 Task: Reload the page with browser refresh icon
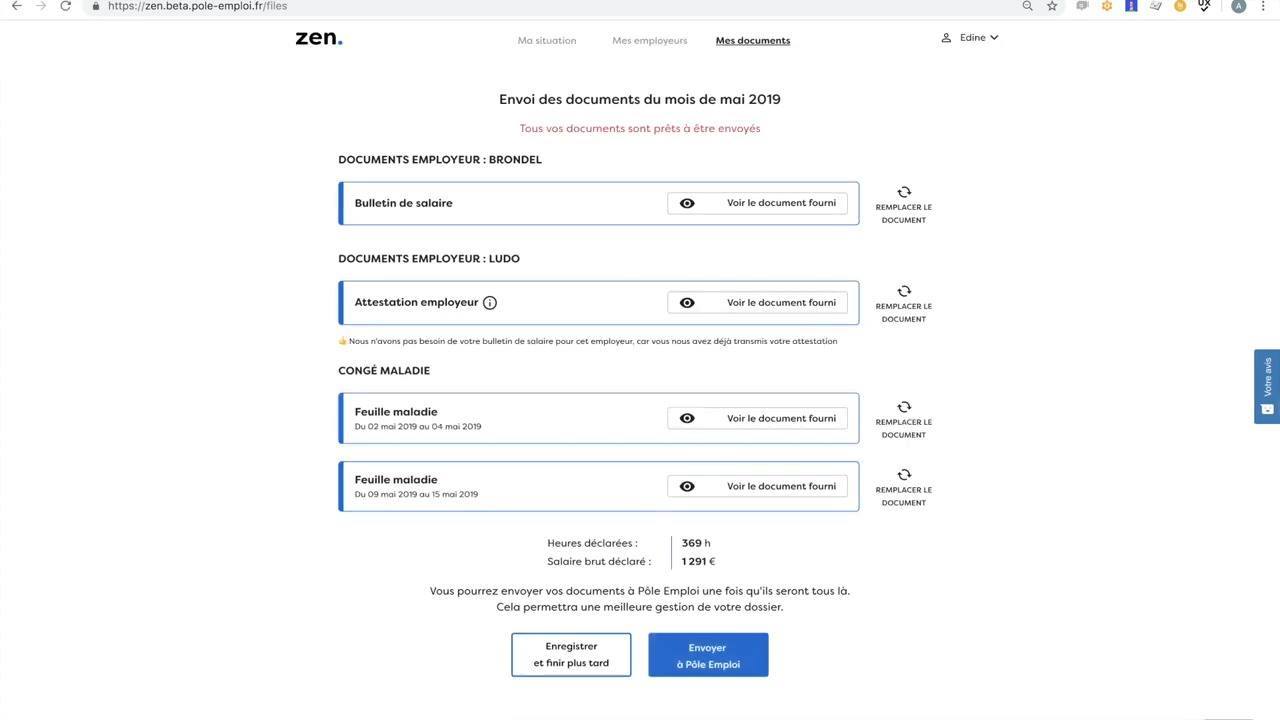(66, 6)
